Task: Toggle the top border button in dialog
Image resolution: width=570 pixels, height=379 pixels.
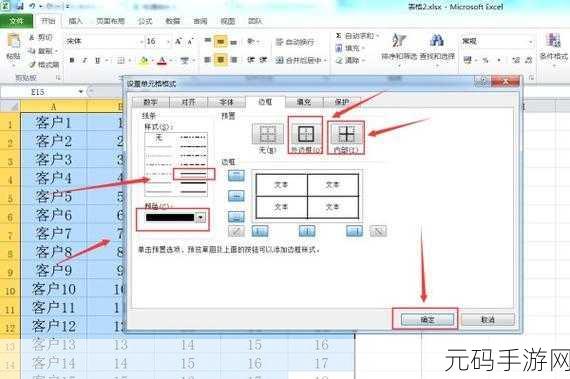Action: coord(236,176)
